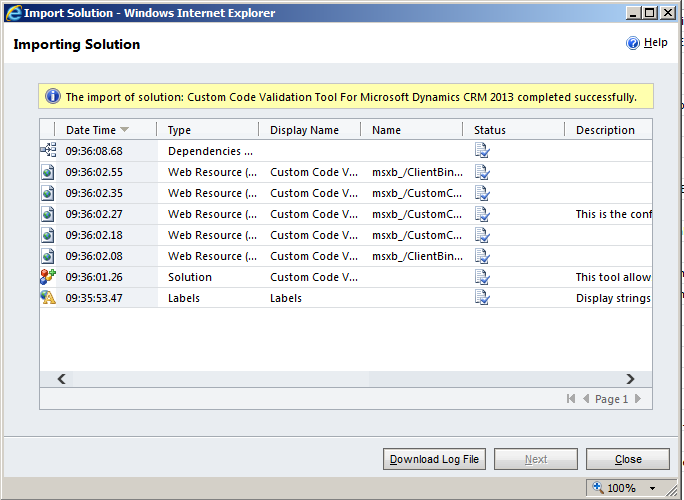This screenshot has width=684, height=500.
Task: Click Download Log File button
Action: coord(434,459)
